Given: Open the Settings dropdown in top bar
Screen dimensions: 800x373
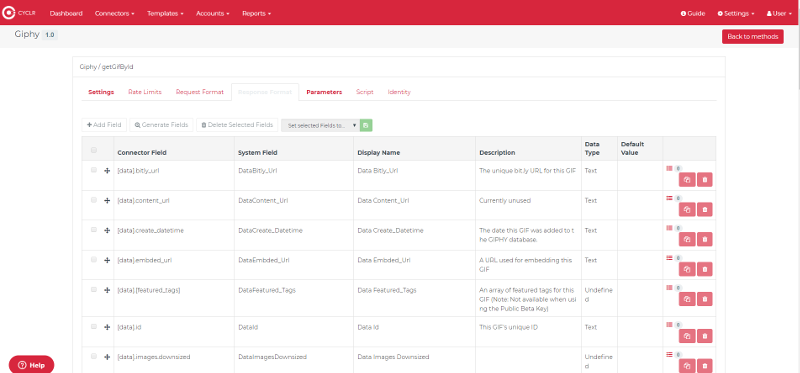Looking at the screenshot, I should point(736,14).
